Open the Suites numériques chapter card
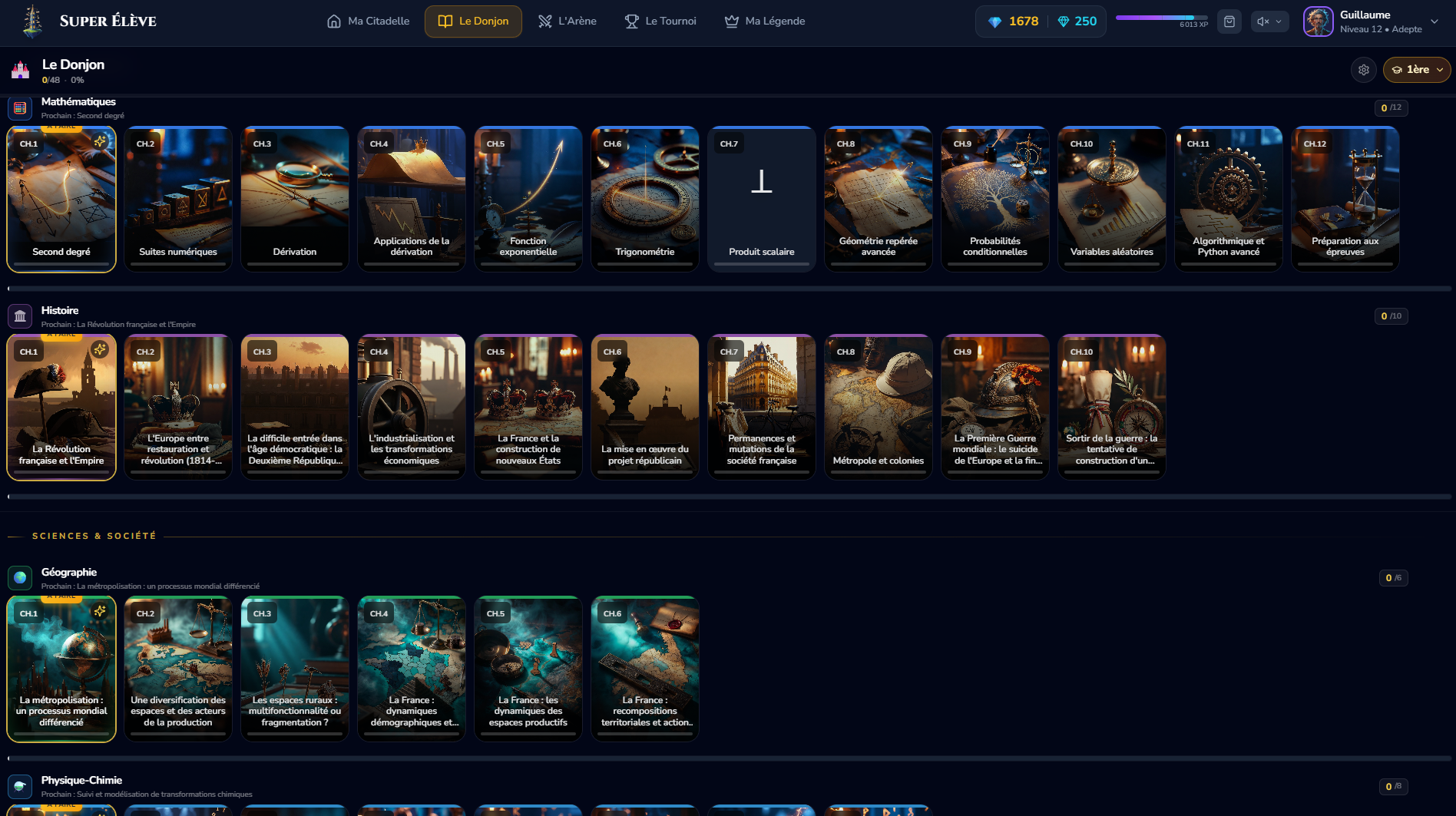This screenshot has width=1456, height=816. pyautogui.click(x=178, y=199)
